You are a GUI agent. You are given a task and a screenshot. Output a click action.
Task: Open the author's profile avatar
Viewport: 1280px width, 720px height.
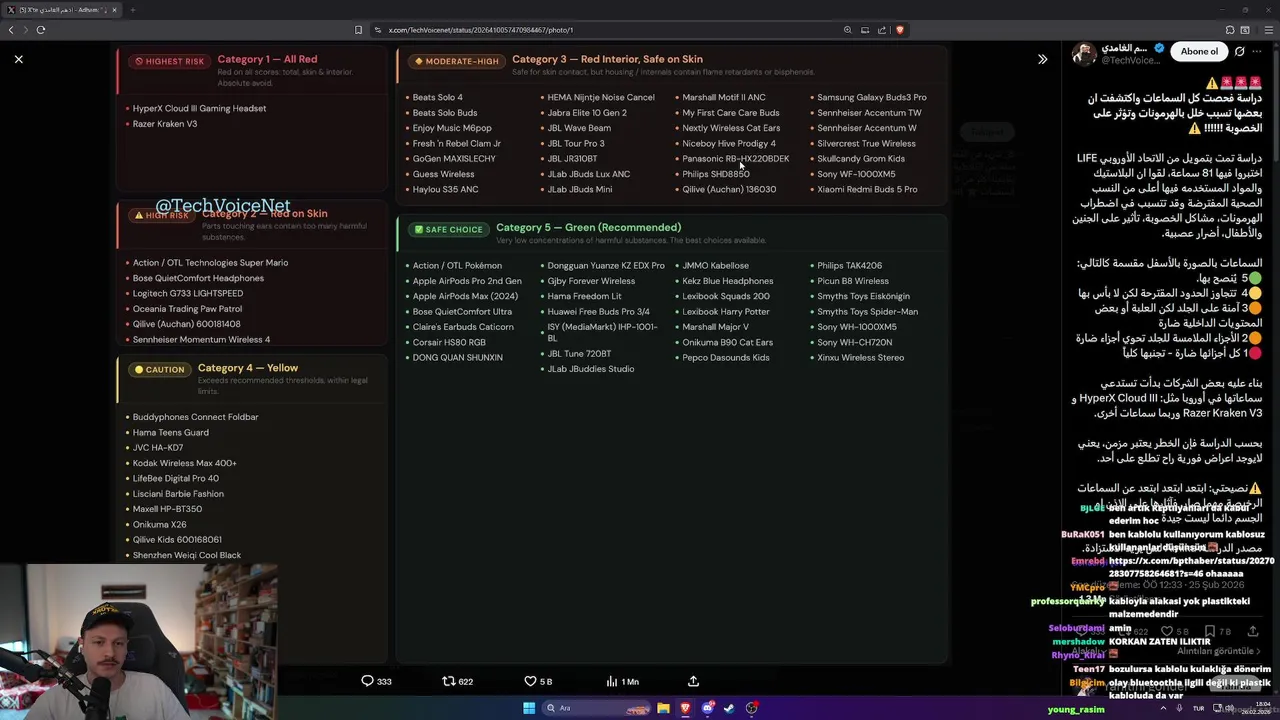tap(1084, 54)
